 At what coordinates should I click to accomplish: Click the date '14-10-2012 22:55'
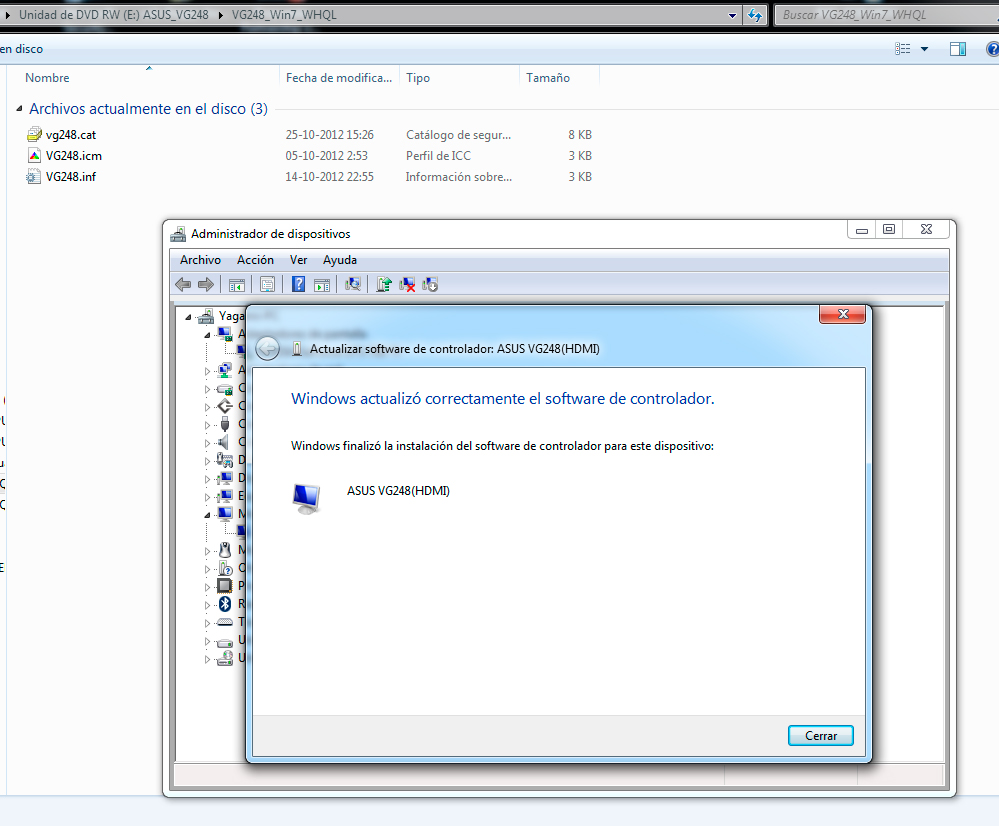click(x=329, y=177)
